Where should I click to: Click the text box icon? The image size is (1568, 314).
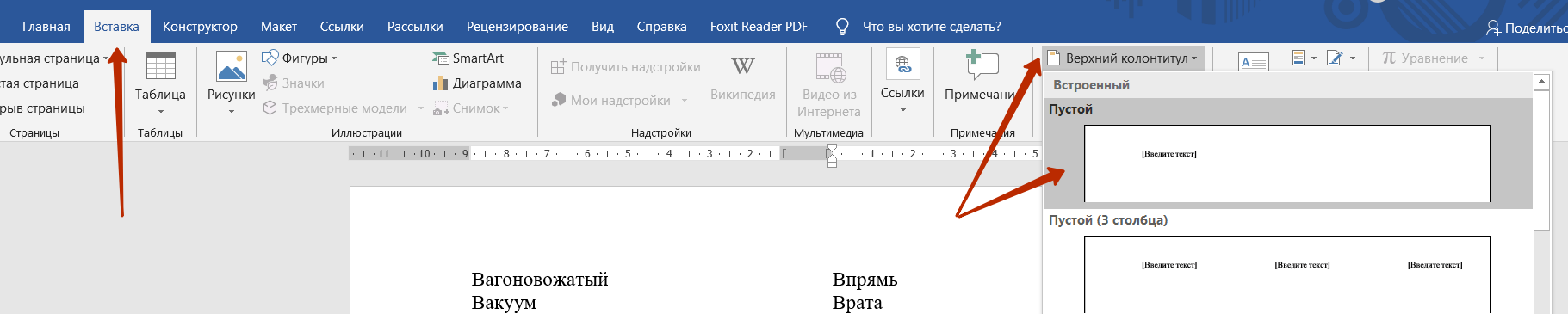tap(1253, 62)
